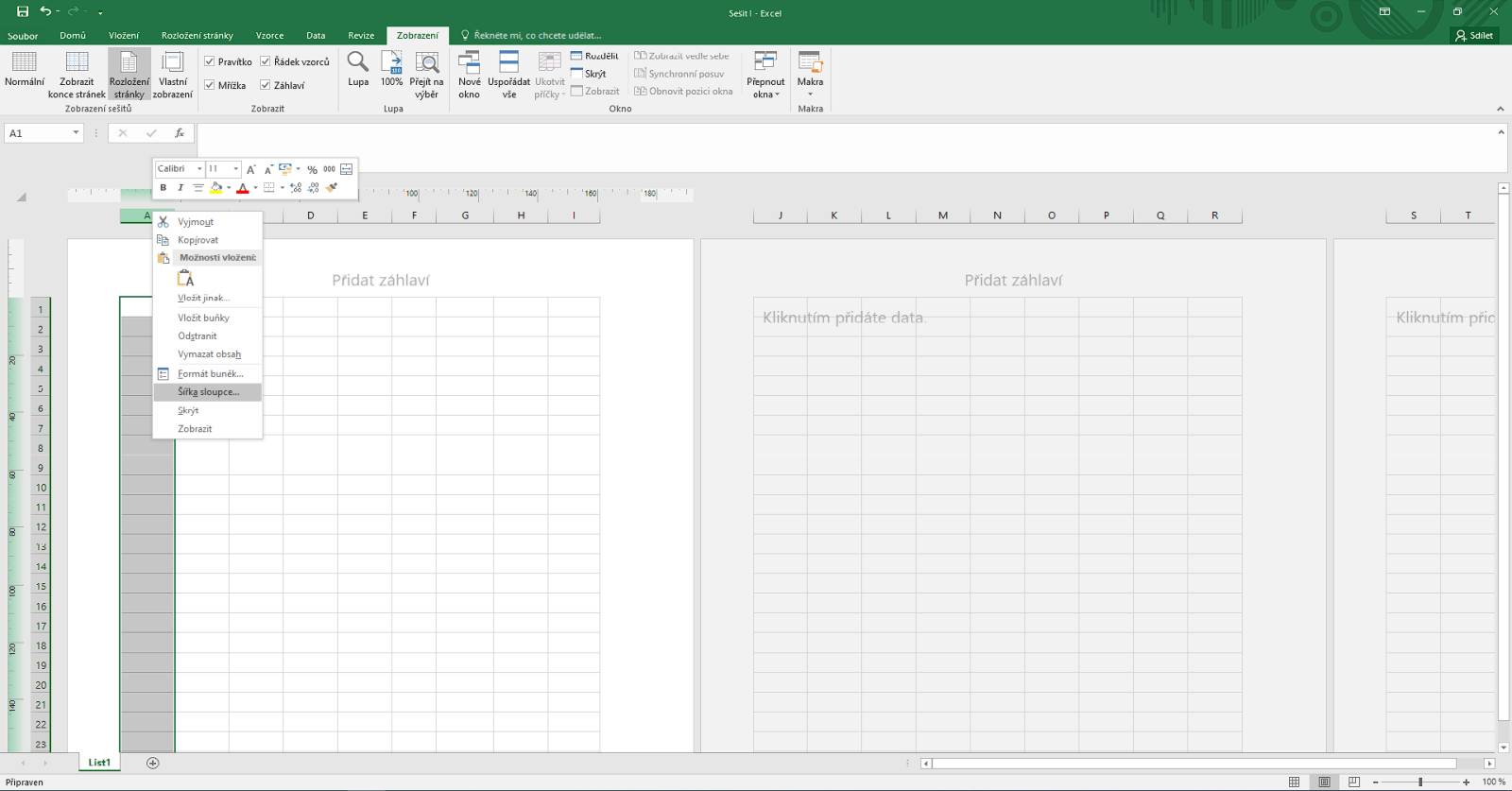Screen dimensions: 1512x791
Task: Click Undo arrow in quick access toolbar
Action: click(46, 11)
